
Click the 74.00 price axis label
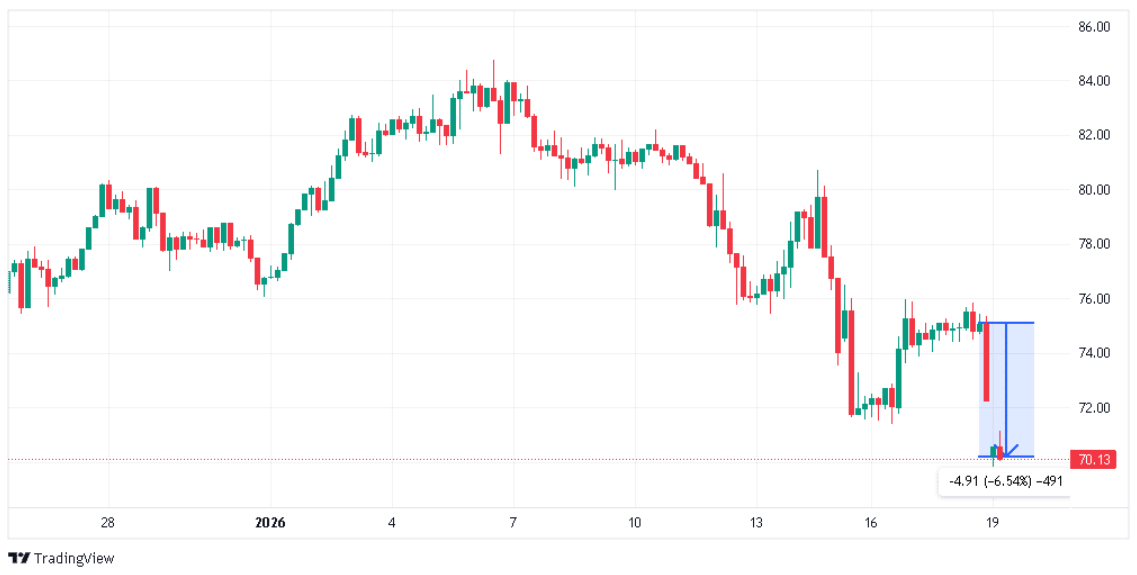1096,353
